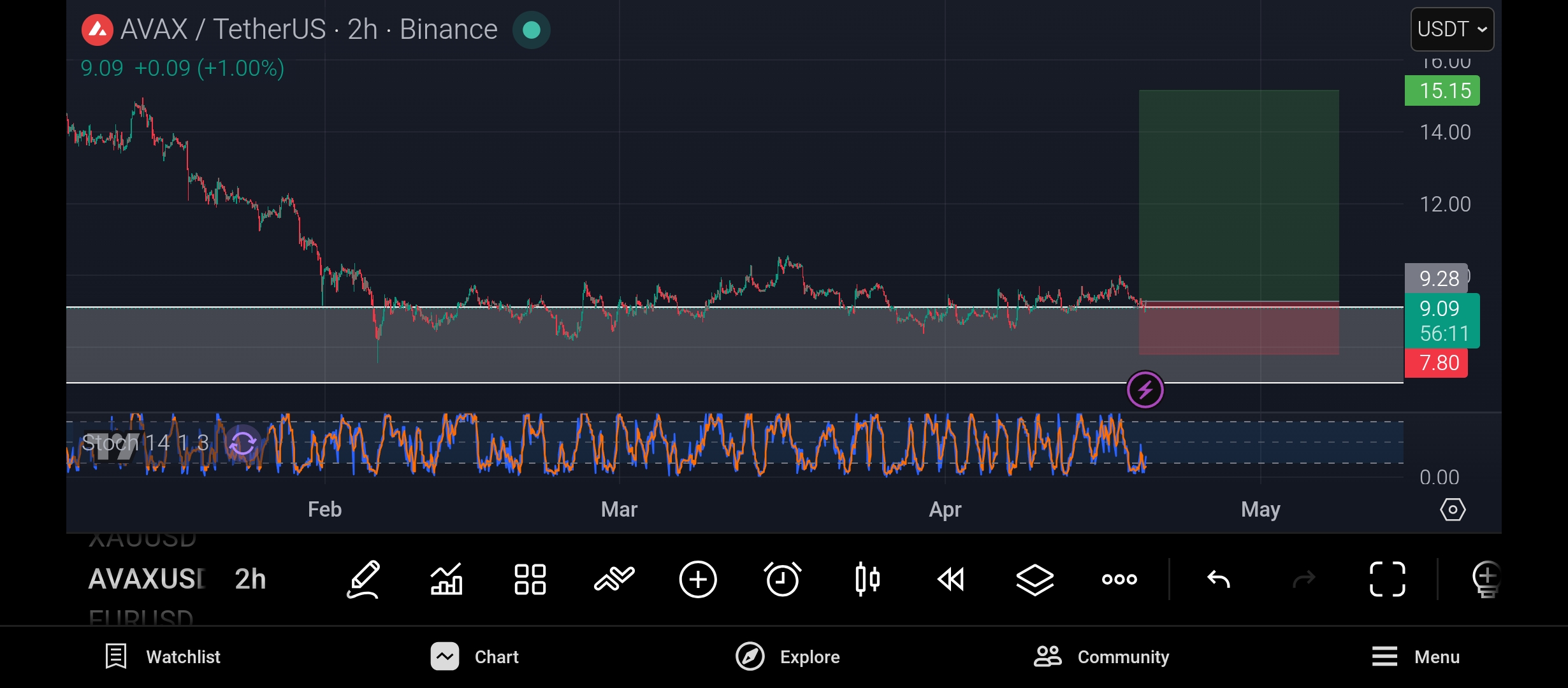Switch to the Watchlist tab
1568x688 pixels.
163,657
